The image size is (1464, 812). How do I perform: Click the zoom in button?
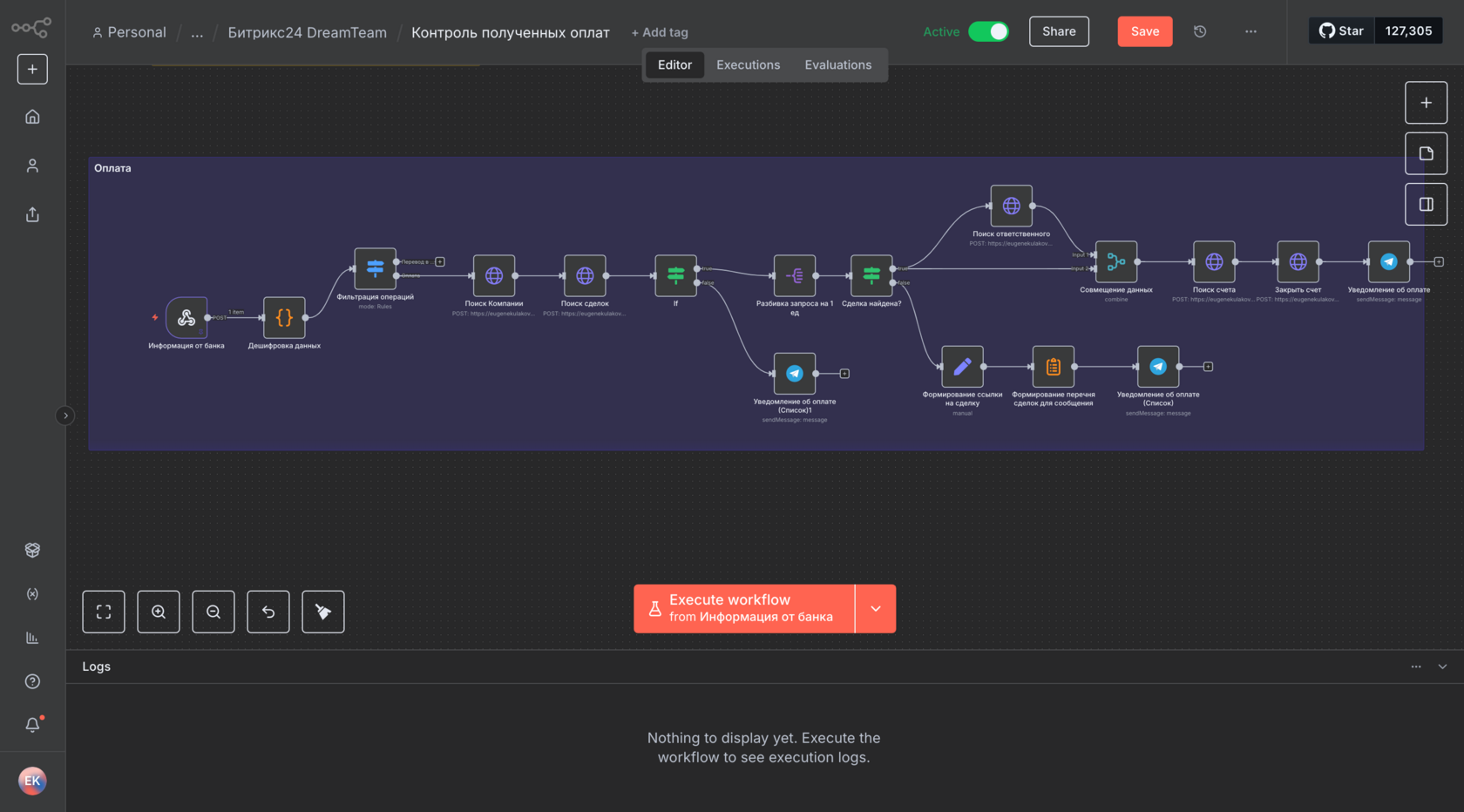(159, 612)
